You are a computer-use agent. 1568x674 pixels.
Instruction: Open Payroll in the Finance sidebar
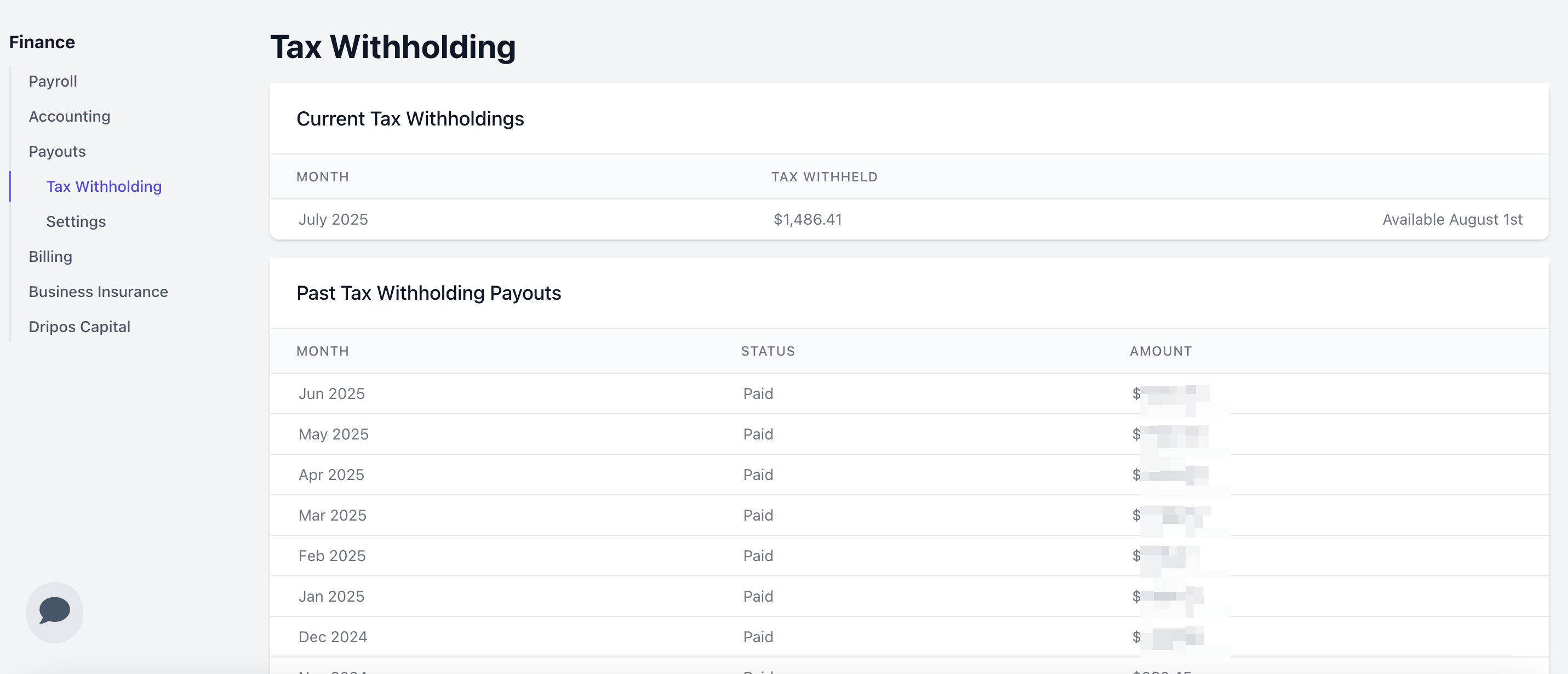pyautogui.click(x=53, y=81)
